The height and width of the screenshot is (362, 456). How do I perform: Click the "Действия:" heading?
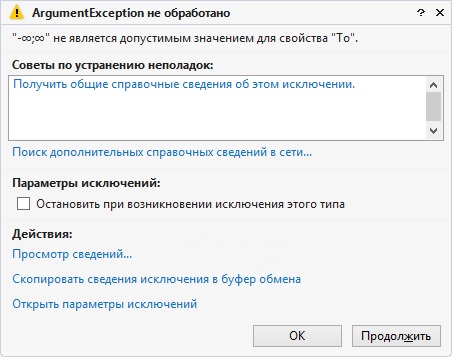pos(42,234)
